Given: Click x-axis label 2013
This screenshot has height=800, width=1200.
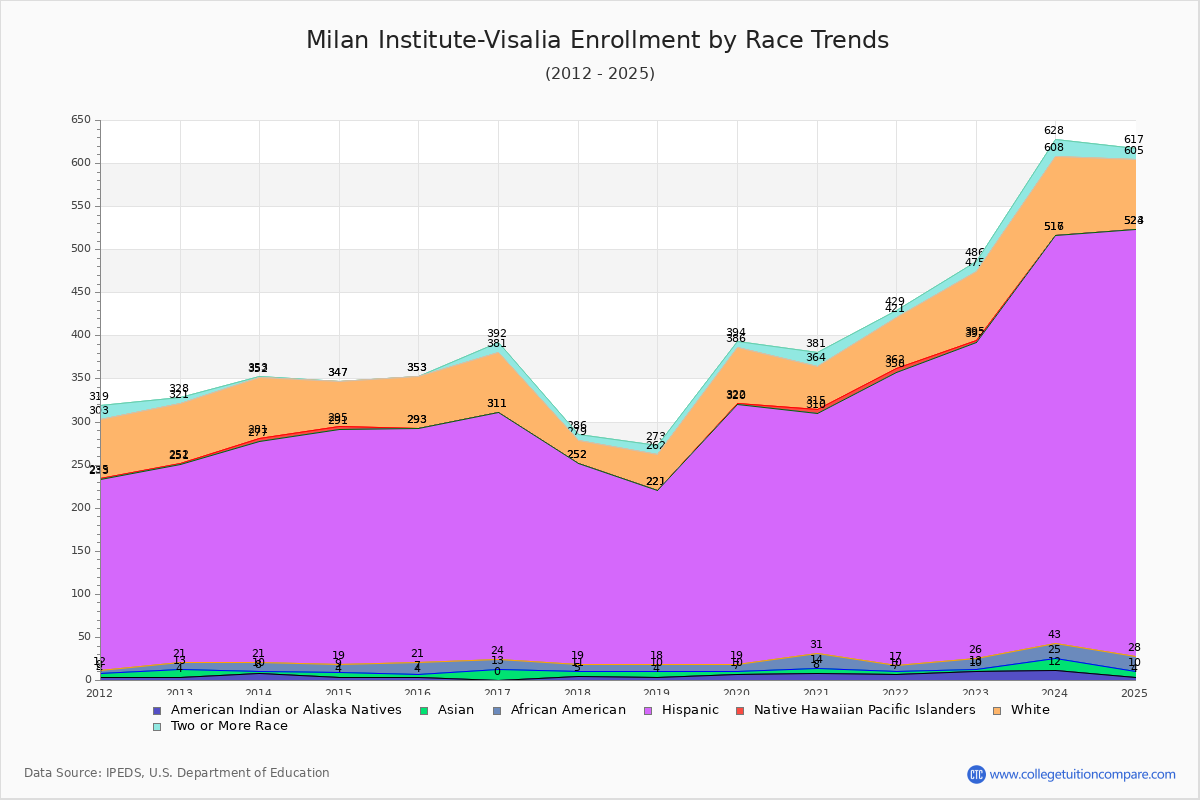Looking at the screenshot, I should point(180,693).
